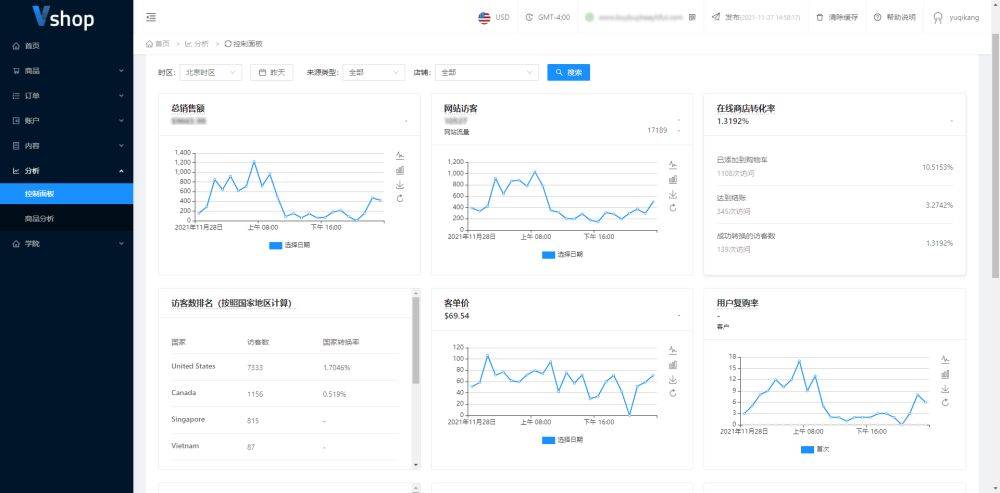
Task: Go to 首页 in the sidebar
Action: (x=66, y=46)
